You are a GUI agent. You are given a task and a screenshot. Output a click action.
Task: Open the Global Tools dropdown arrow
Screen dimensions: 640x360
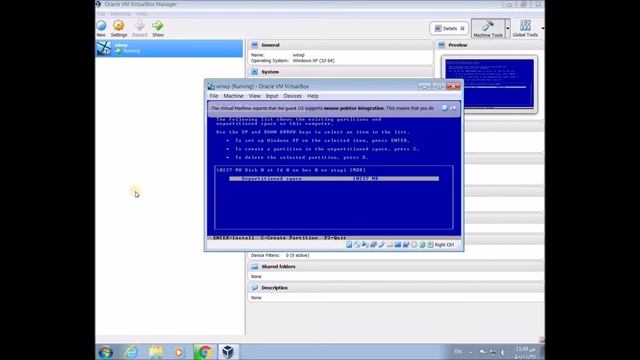542,28
